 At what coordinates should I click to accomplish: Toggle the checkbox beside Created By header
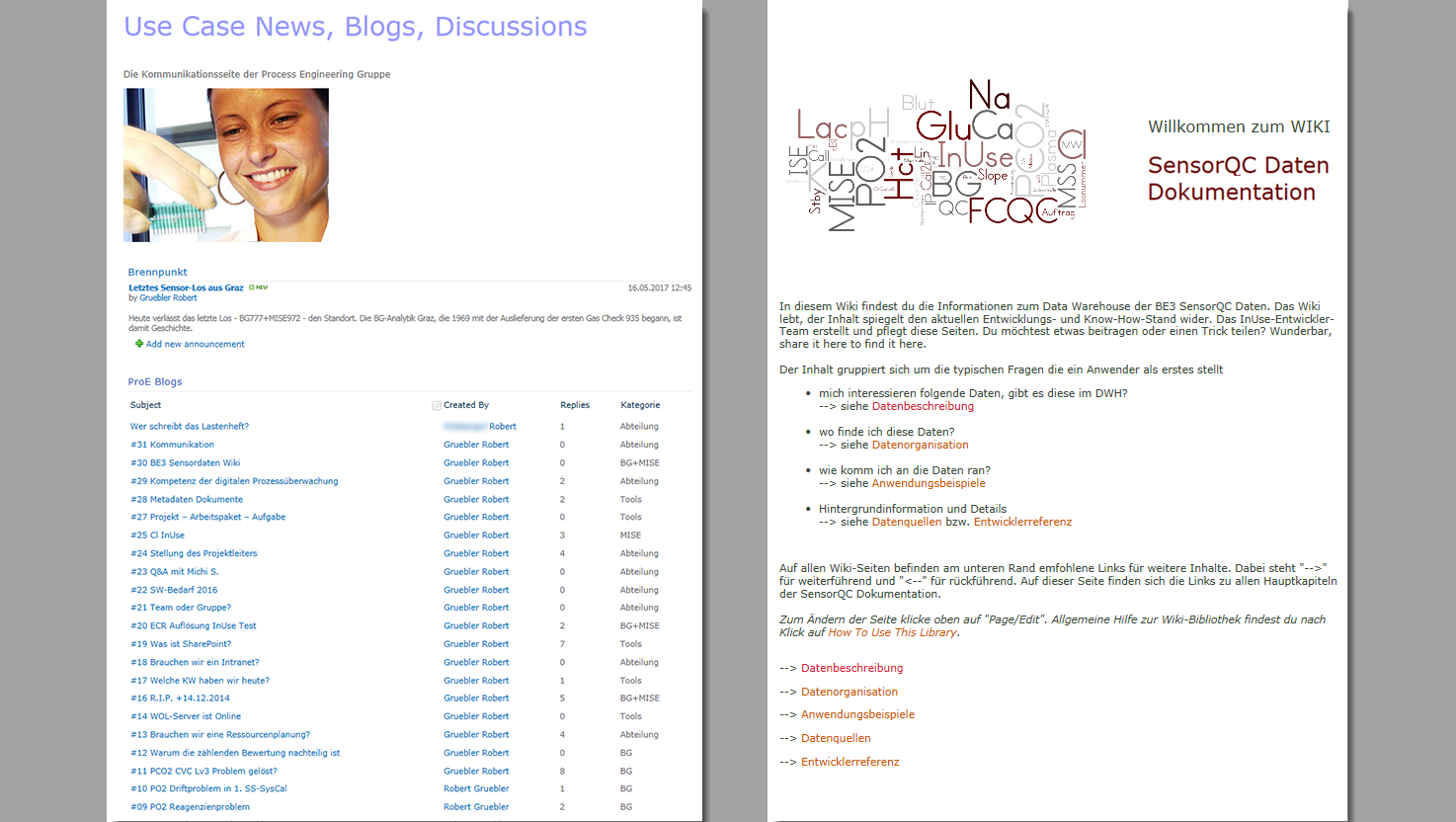[437, 405]
